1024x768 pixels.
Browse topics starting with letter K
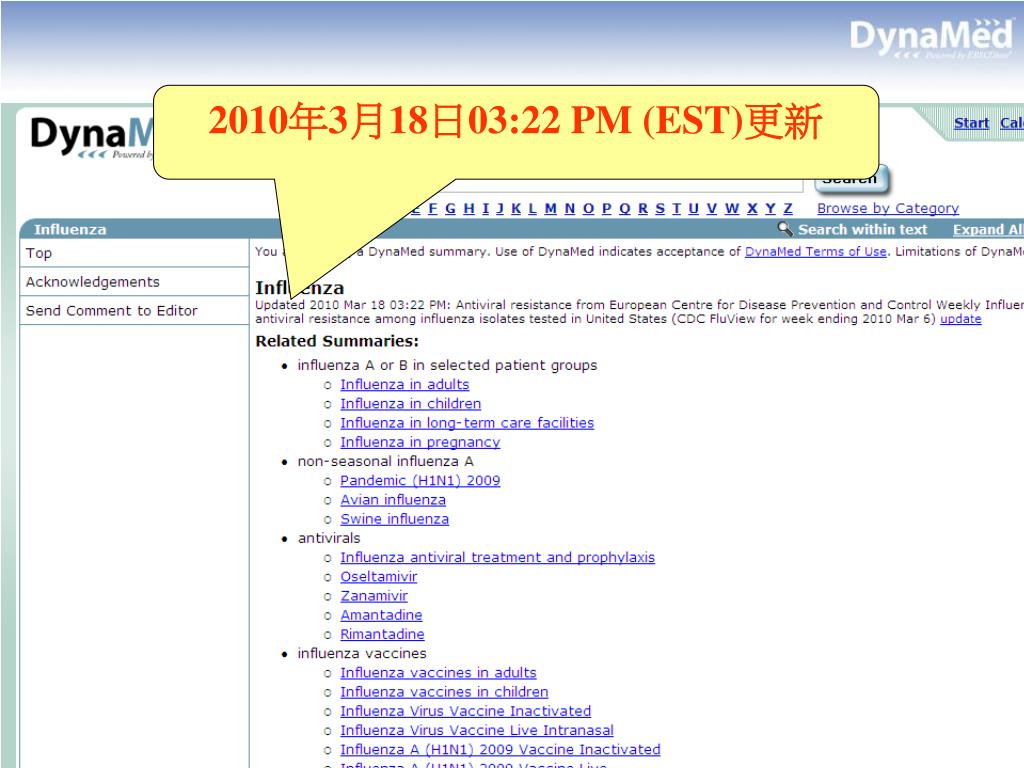(516, 208)
